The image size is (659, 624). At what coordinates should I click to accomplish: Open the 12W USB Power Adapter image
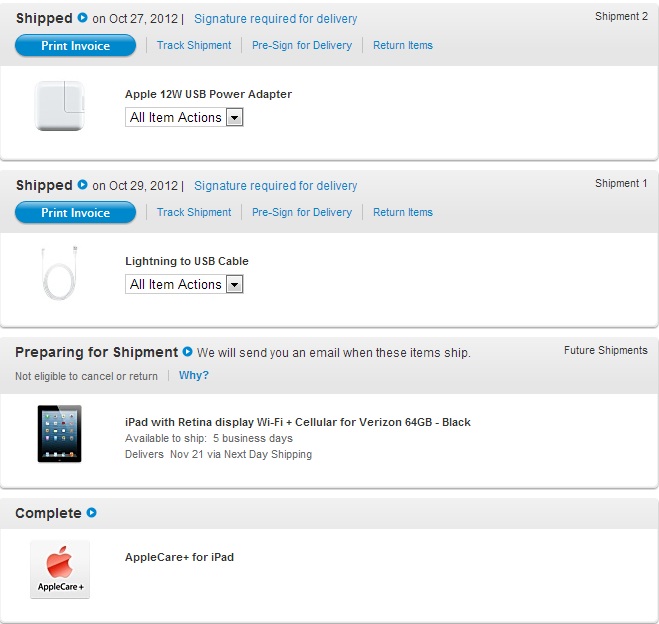(60, 106)
